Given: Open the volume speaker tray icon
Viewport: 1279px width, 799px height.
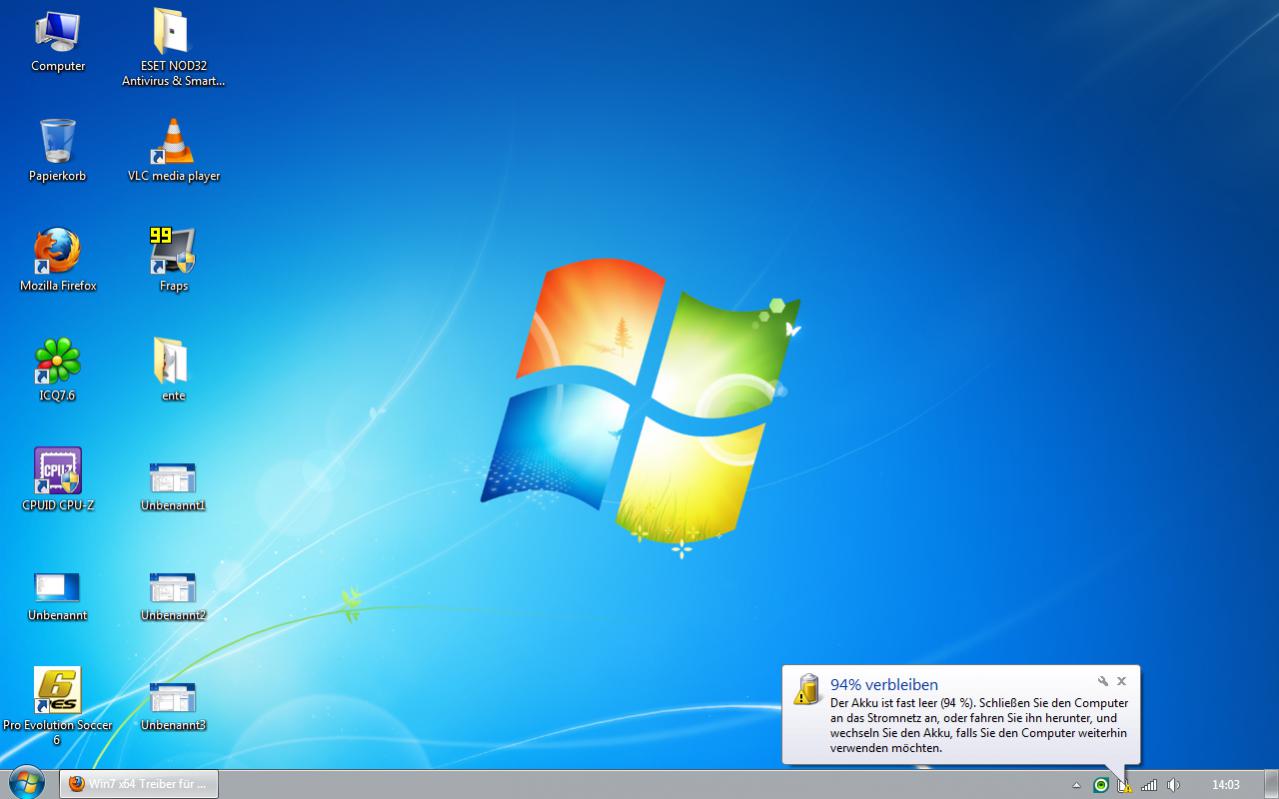Looking at the screenshot, I should pos(1173,785).
